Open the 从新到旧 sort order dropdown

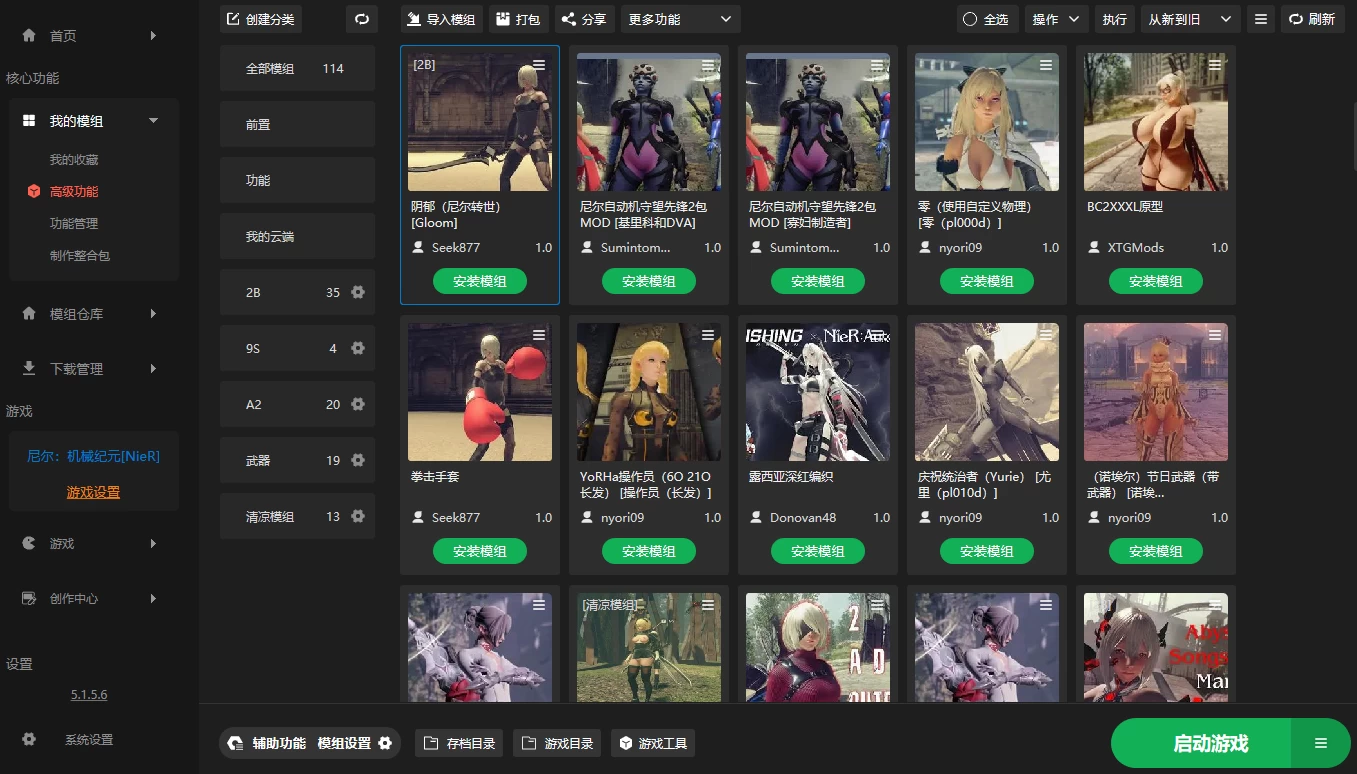coord(1190,18)
